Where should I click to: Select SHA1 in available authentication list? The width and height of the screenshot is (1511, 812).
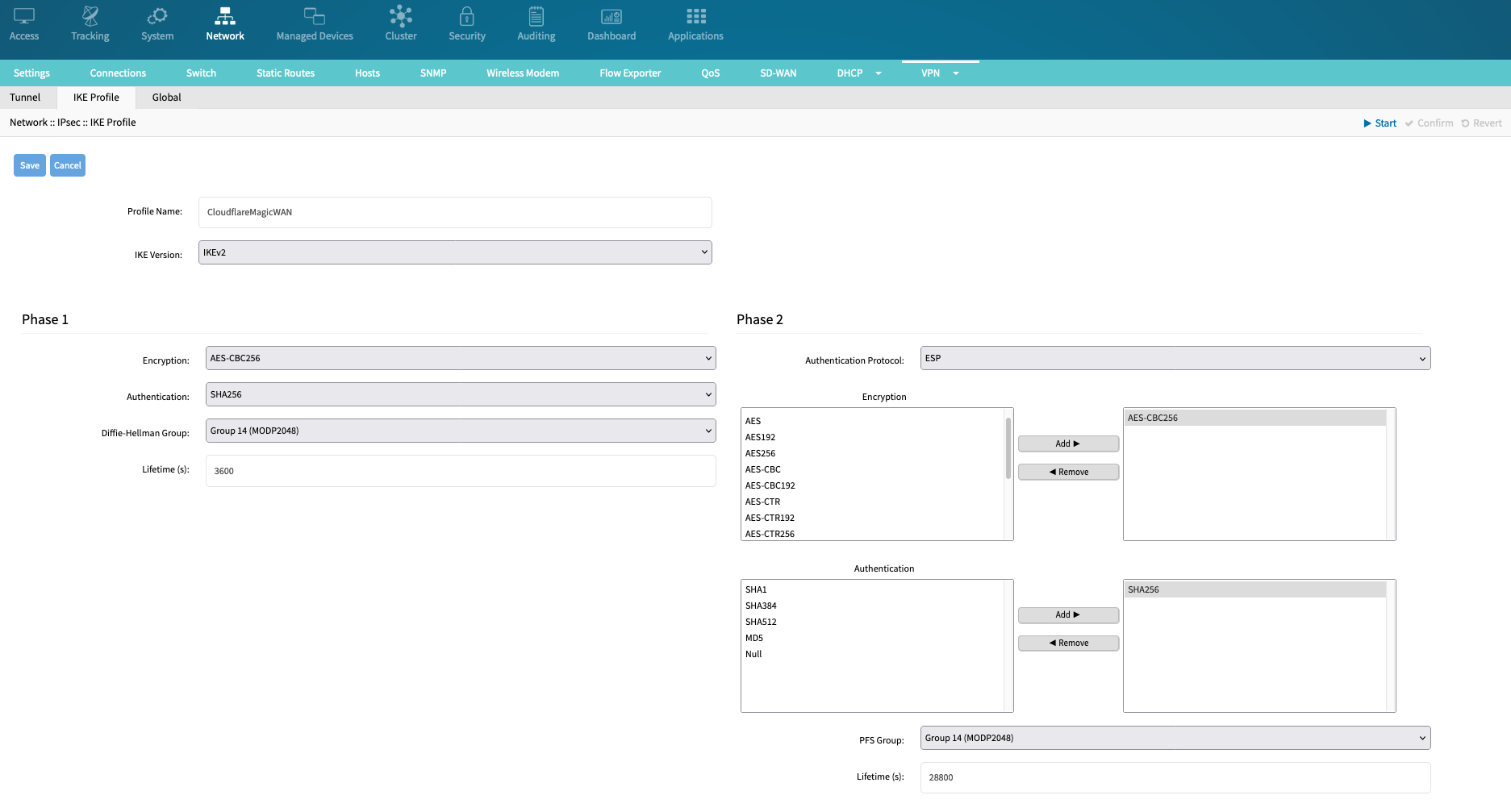coord(872,589)
